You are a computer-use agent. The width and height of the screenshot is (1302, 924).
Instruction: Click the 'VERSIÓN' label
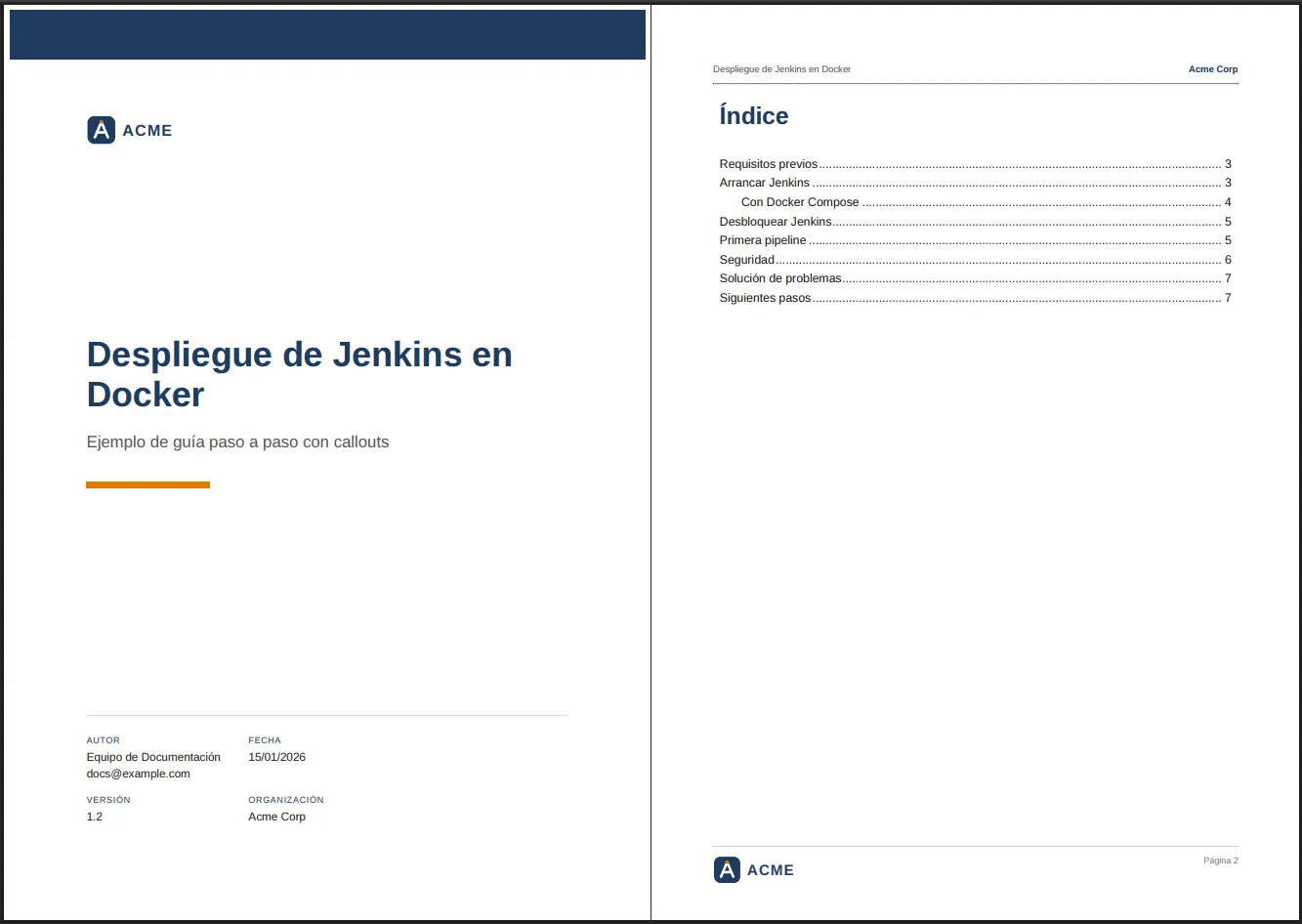(x=108, y=800)
